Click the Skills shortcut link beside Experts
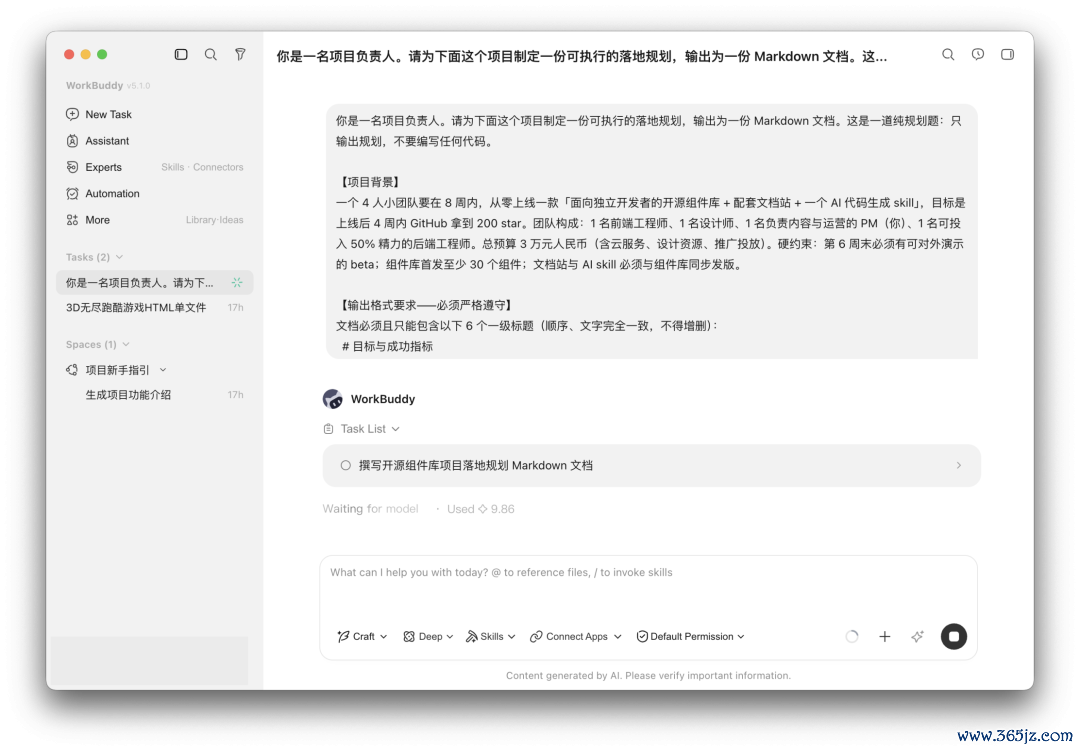This screenshot has width=1080, height=751. pos(172,167)
